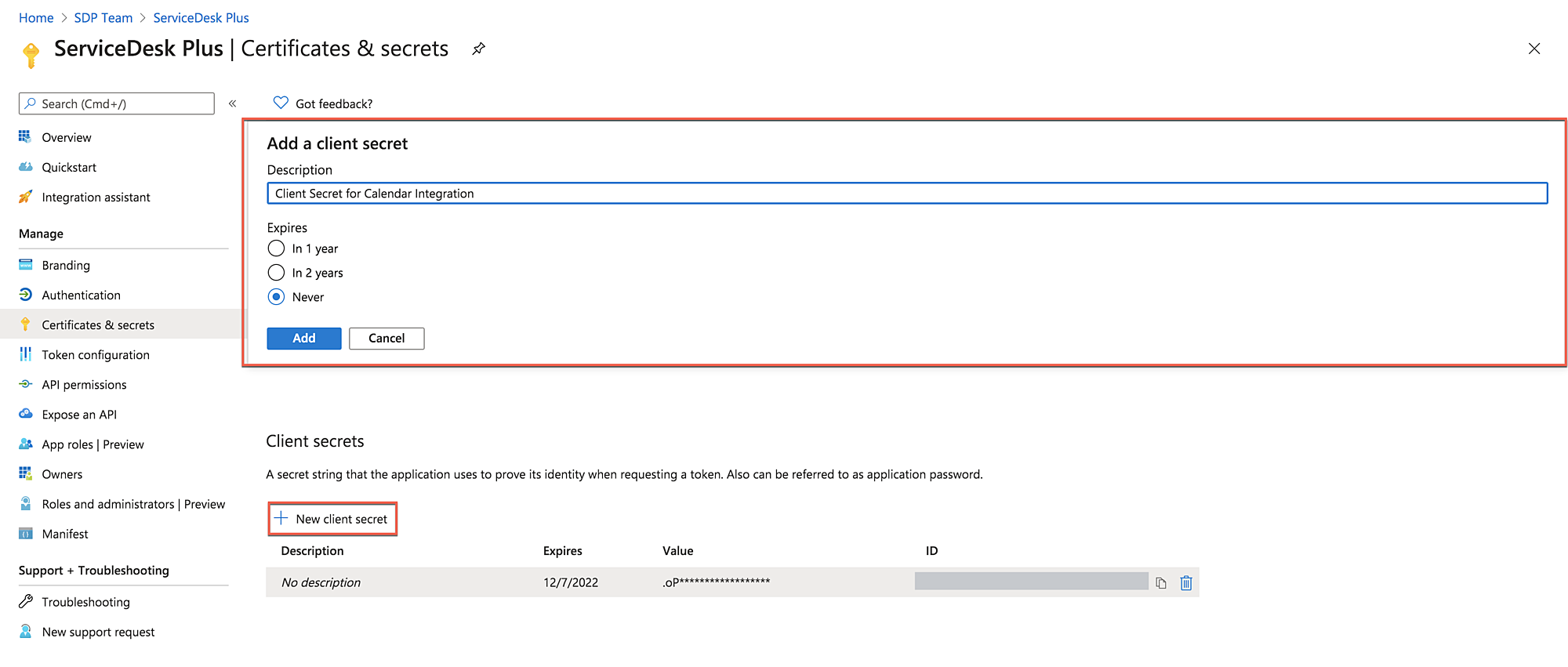Open Troubleshooting under Support
Image resolution: width=1568 pixels, height=667 pixels.
pos(85,602)
